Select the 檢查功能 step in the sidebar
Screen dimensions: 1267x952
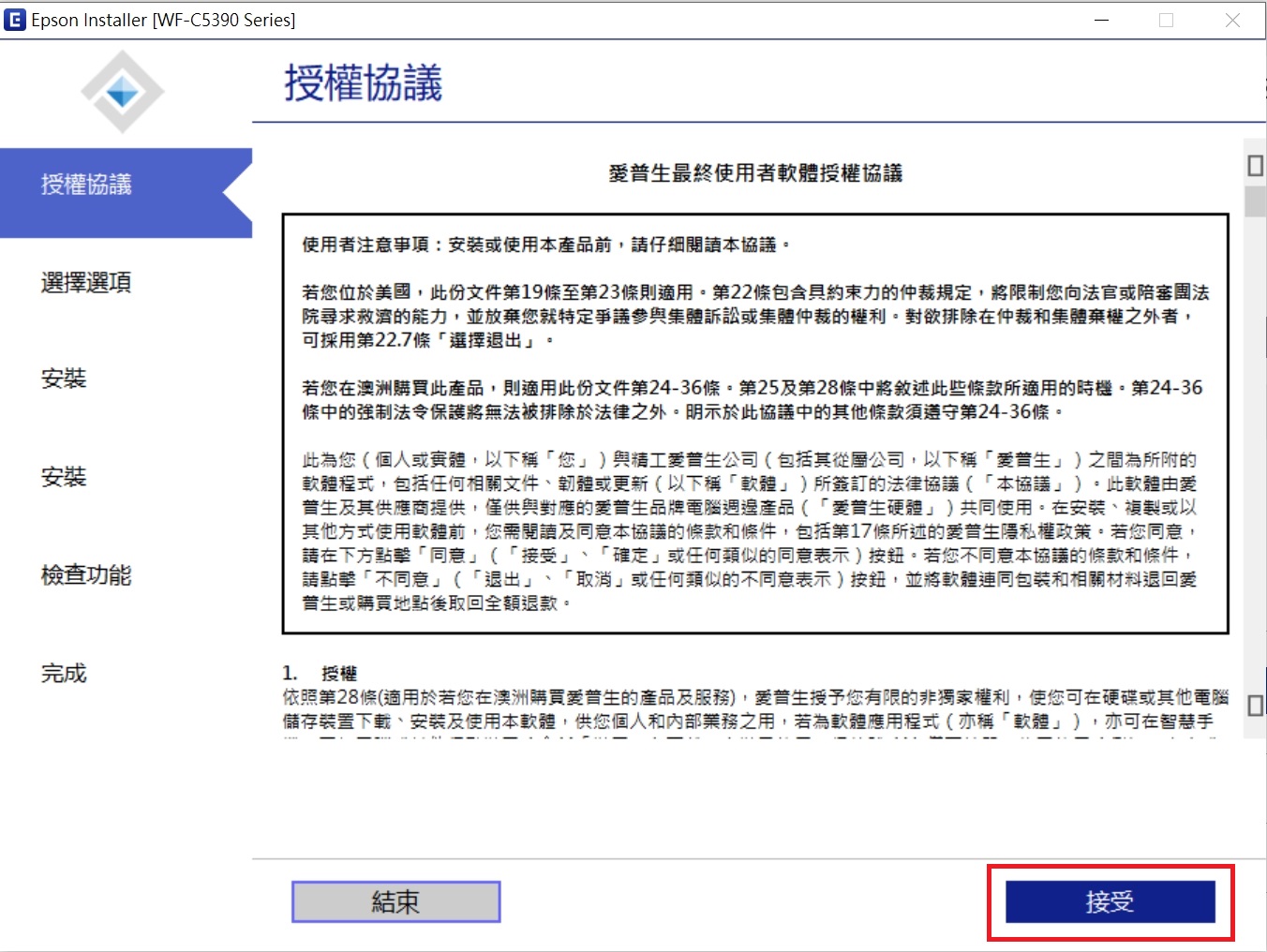coord(86,574)
